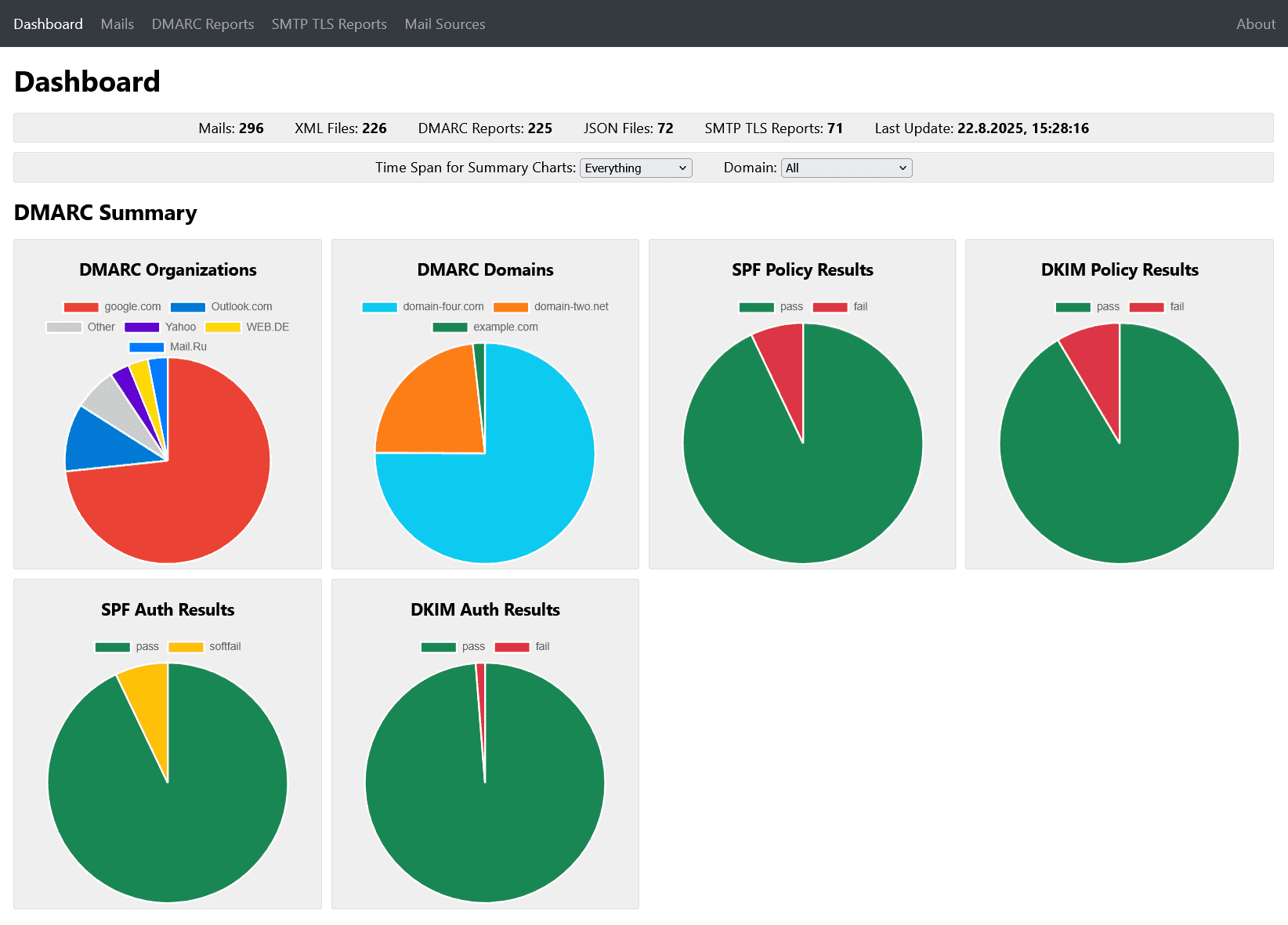Viewport: 1288px width, 925px height.
Task: Go to DMARC Reports page
Action: tap(202, 24)
